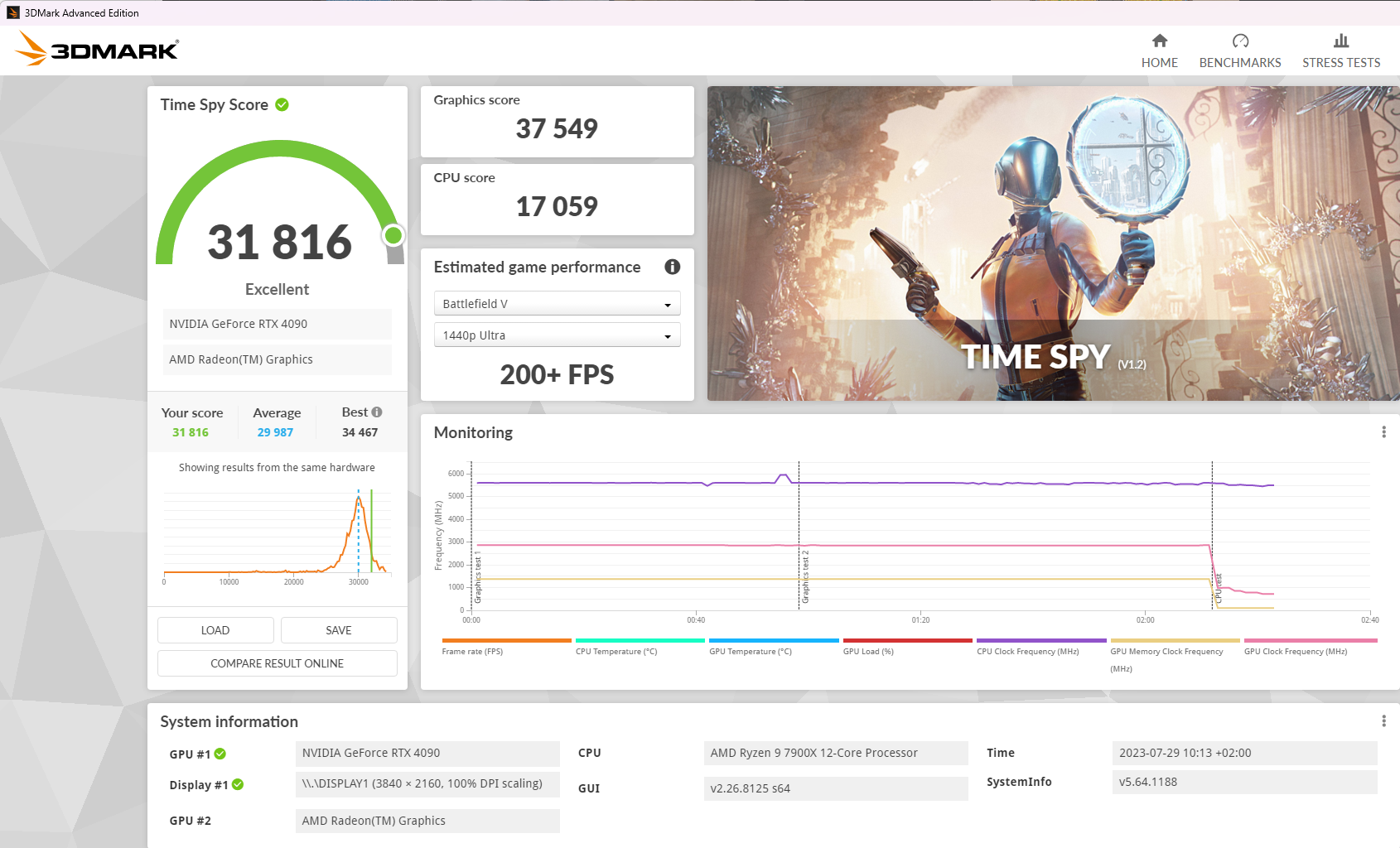Click the SAVE button
The width and height of the screenshot is (1400, 848).
(x=339, y=630)
